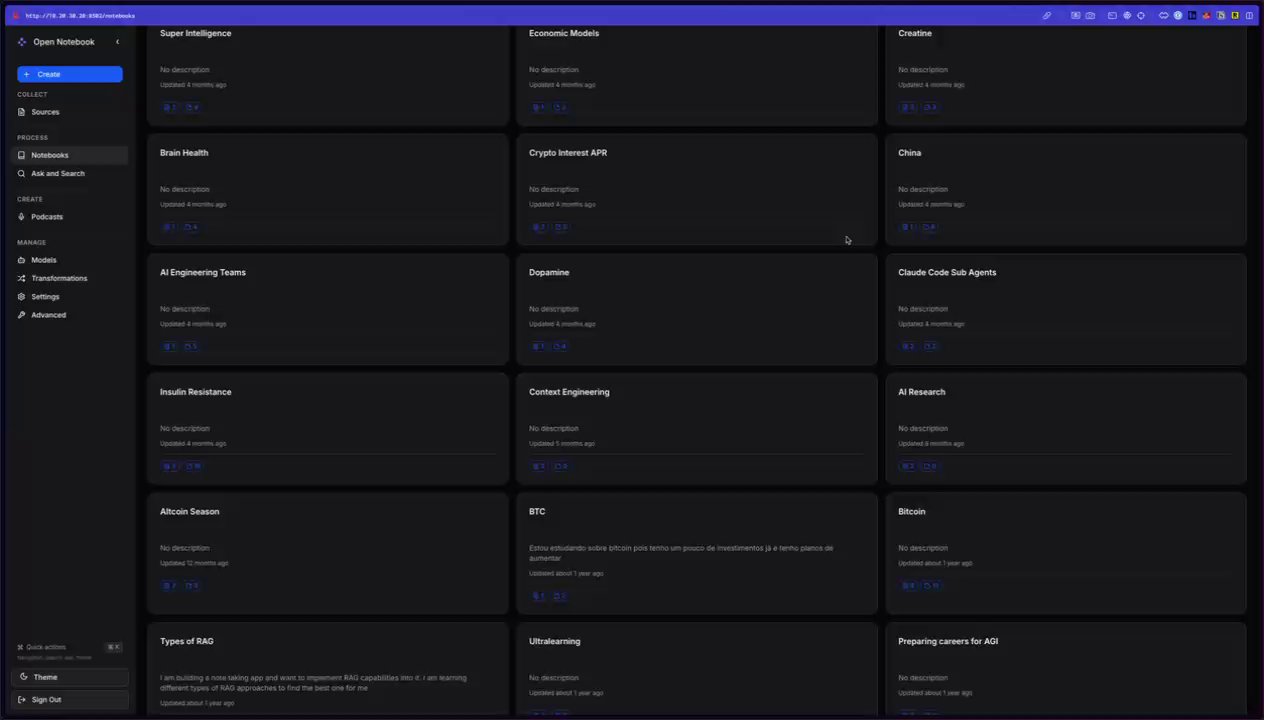This screenshot has height=720, width=1264.
Task: Open Settings via the gear icon
Action: [21, 297]
